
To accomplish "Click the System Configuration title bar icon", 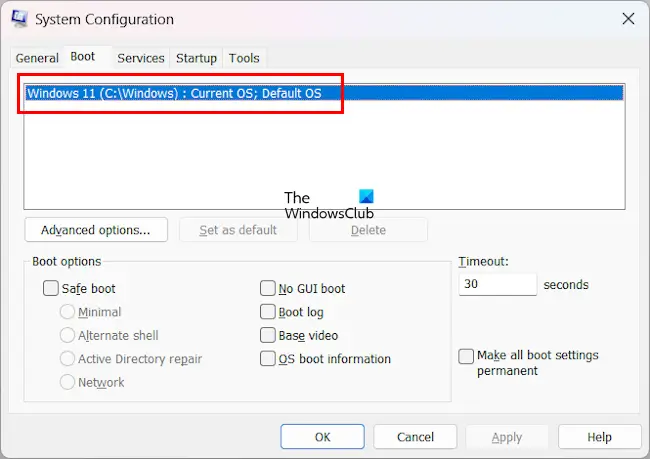I will (19, 19).
